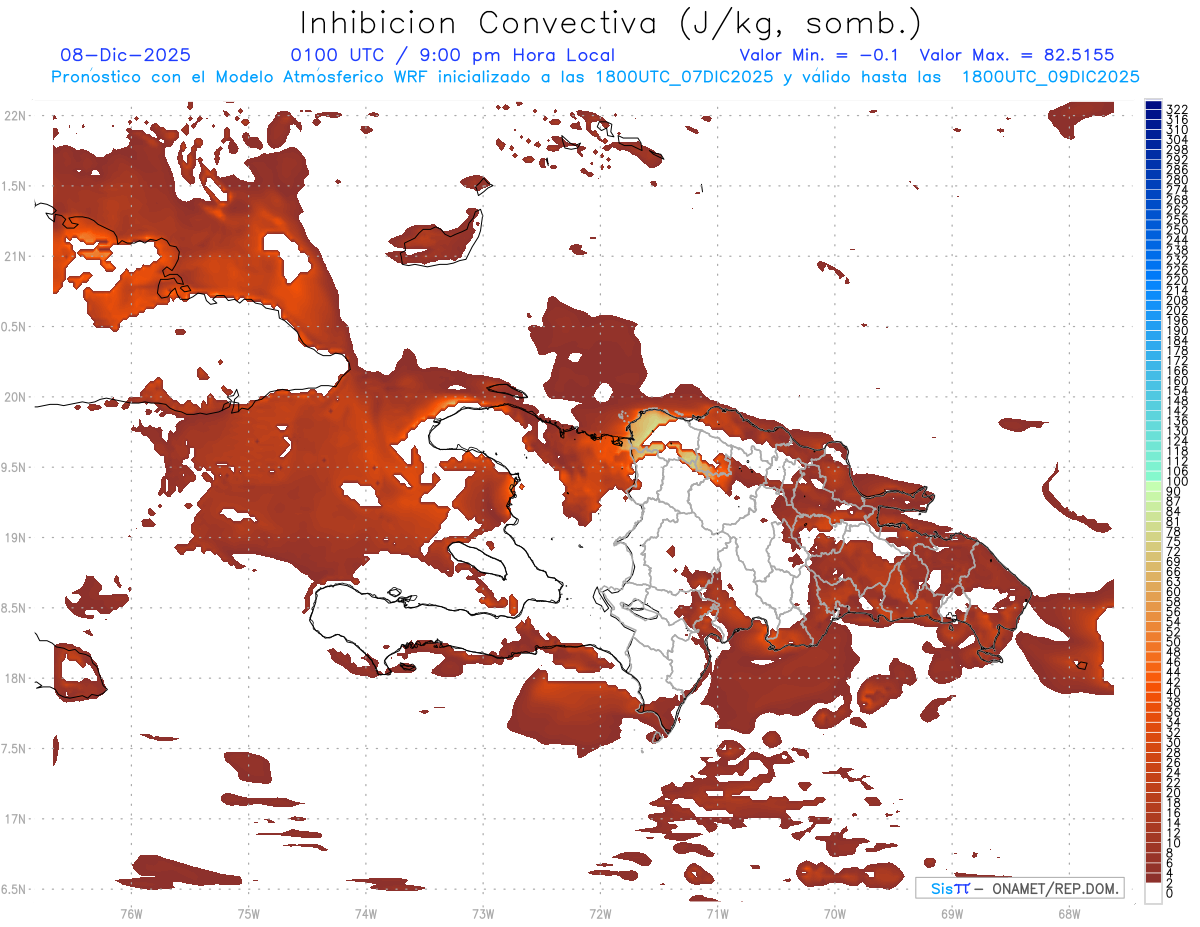Click the "6.5N" latitude label
Image resolution: width=1200 pixels, height=927 pixels.
13,889
